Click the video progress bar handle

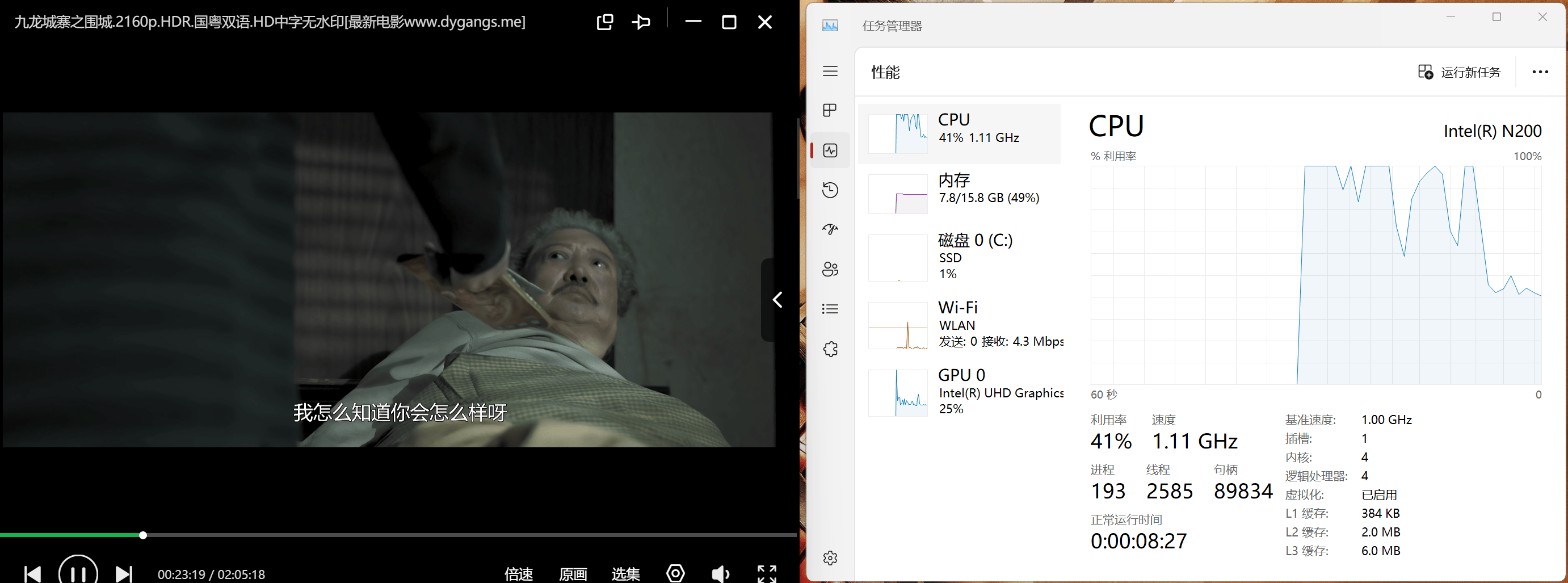[x=143, y=535]
